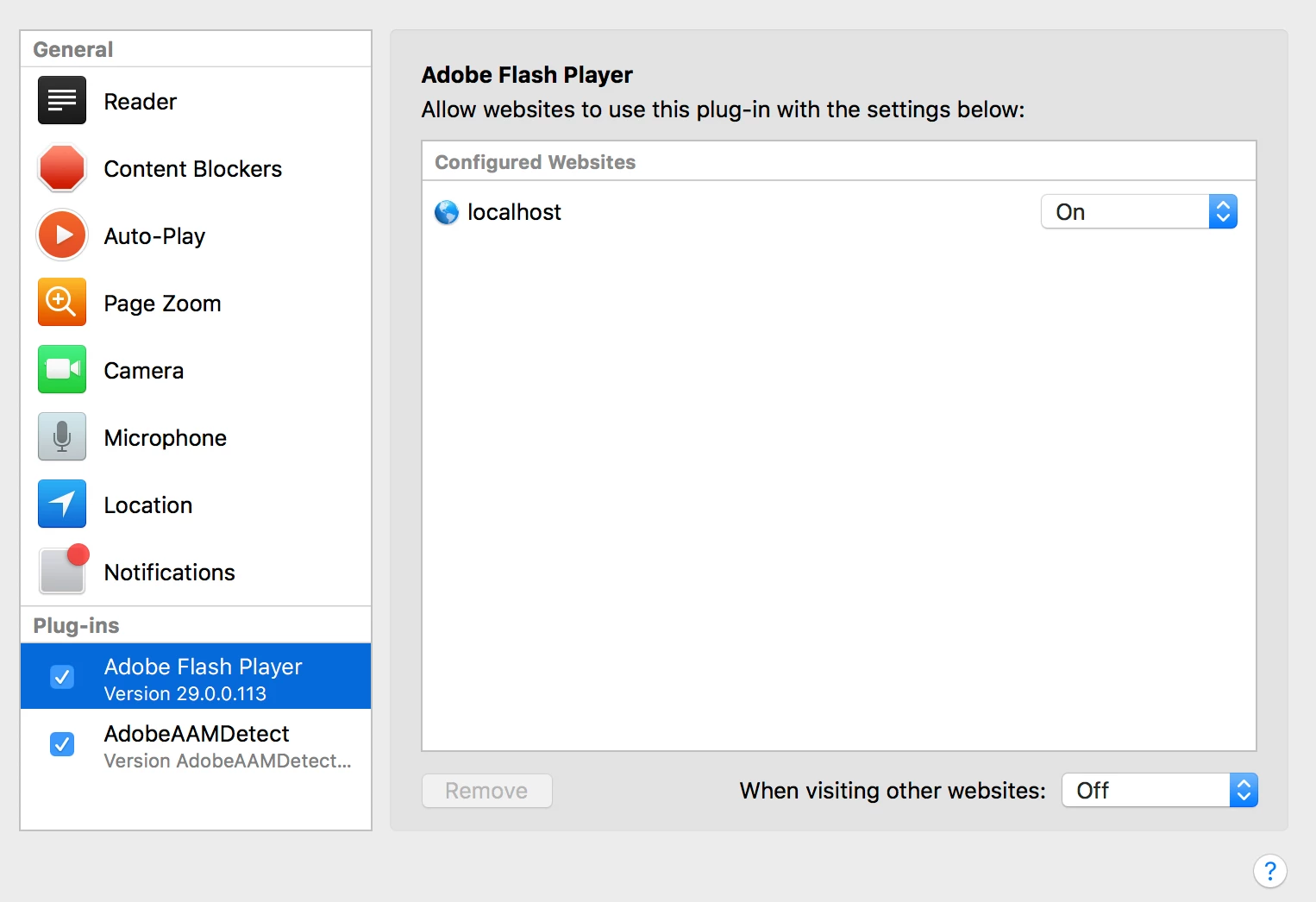This screenshot has height=902, width=1316.
Task: Click the 'Version AdobeAAMDetect...' subtitle
Action: pos(228,761)
